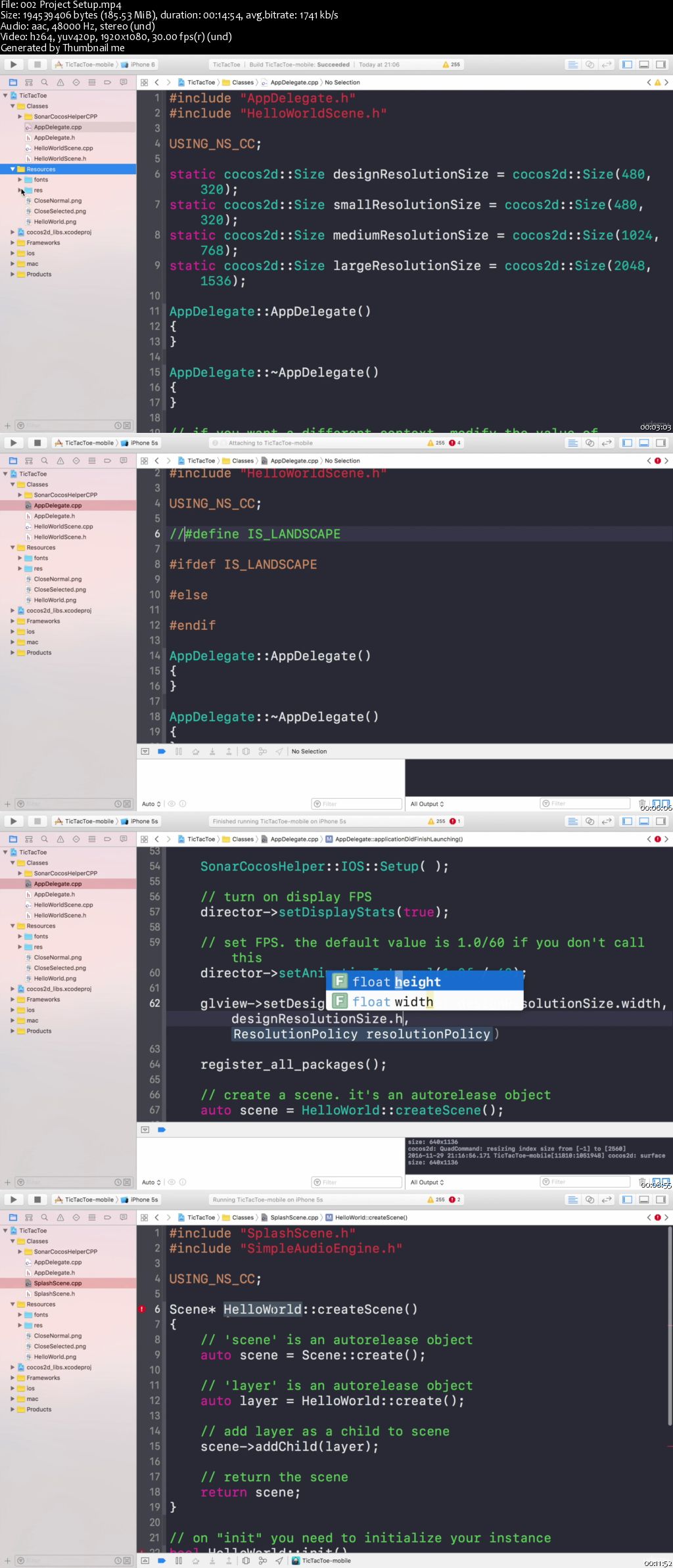The height and width of the screenshot is (1568, 673).
Task: Open All Output dropdown in Attaching frame
Action: [427, 803]
